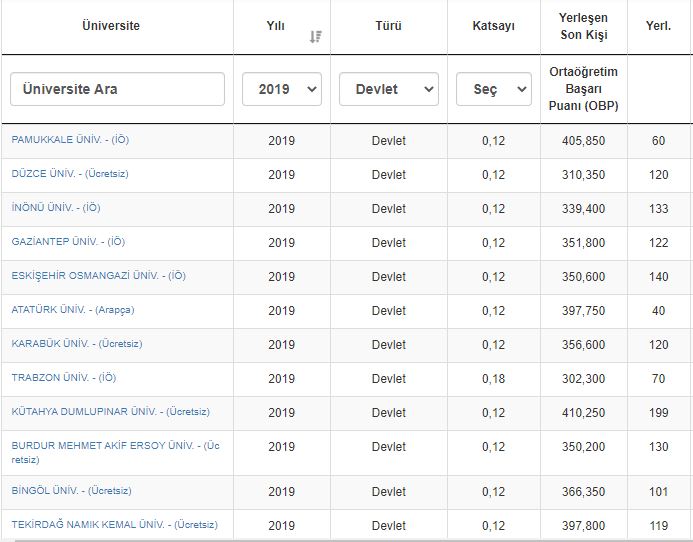Image resolution: width=693 pixels, height=542 pixels.
Task: Open GAZİANTEP ÜNİV. - (İÖ) link
Action: [x=68, y=241]
